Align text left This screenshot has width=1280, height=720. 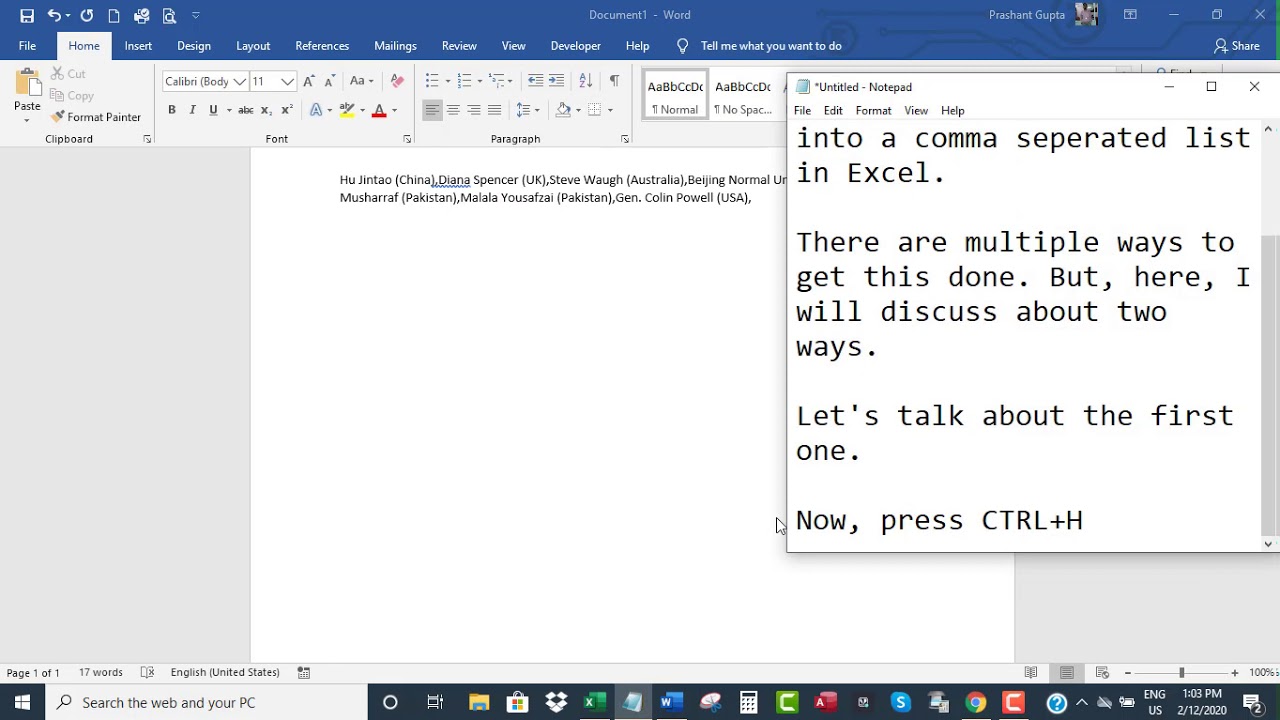(432, 110)
